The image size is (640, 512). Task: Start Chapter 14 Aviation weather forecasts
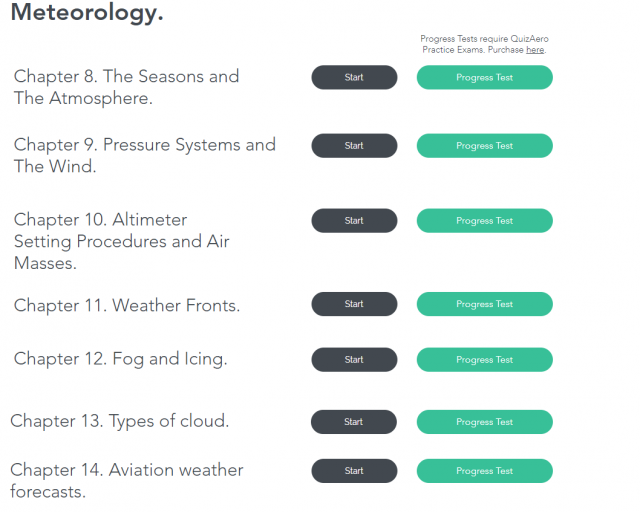(x=354, y=471)
